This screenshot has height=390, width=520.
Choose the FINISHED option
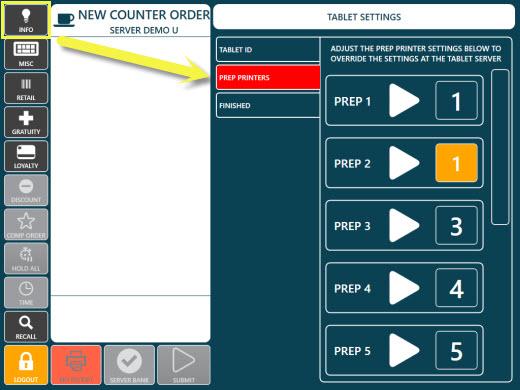268,106
